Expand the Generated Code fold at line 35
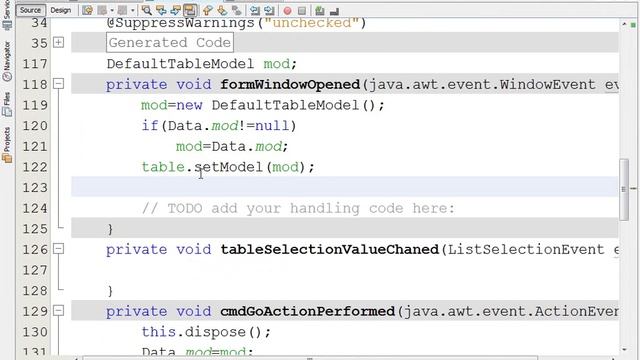 pos(59,42)
